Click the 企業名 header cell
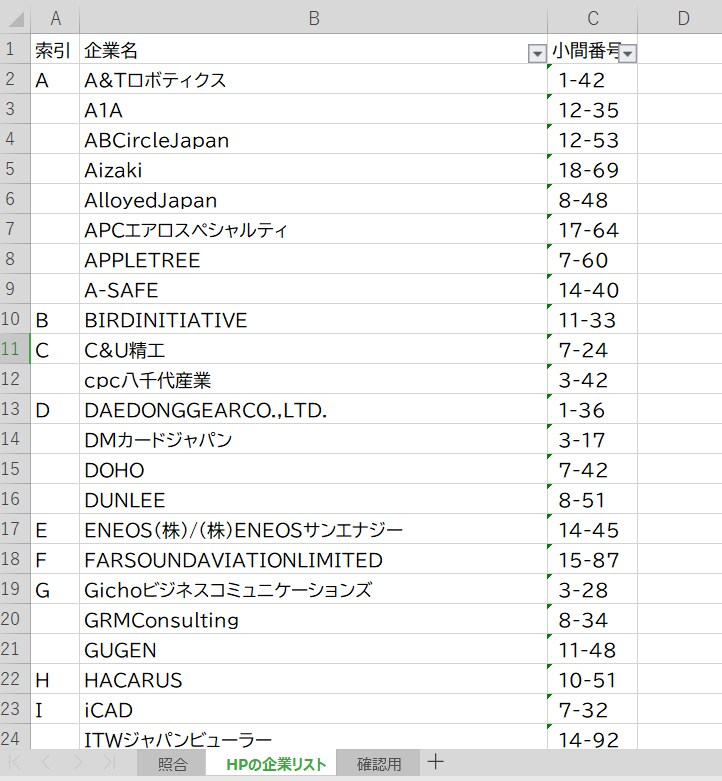 [314, 49]
